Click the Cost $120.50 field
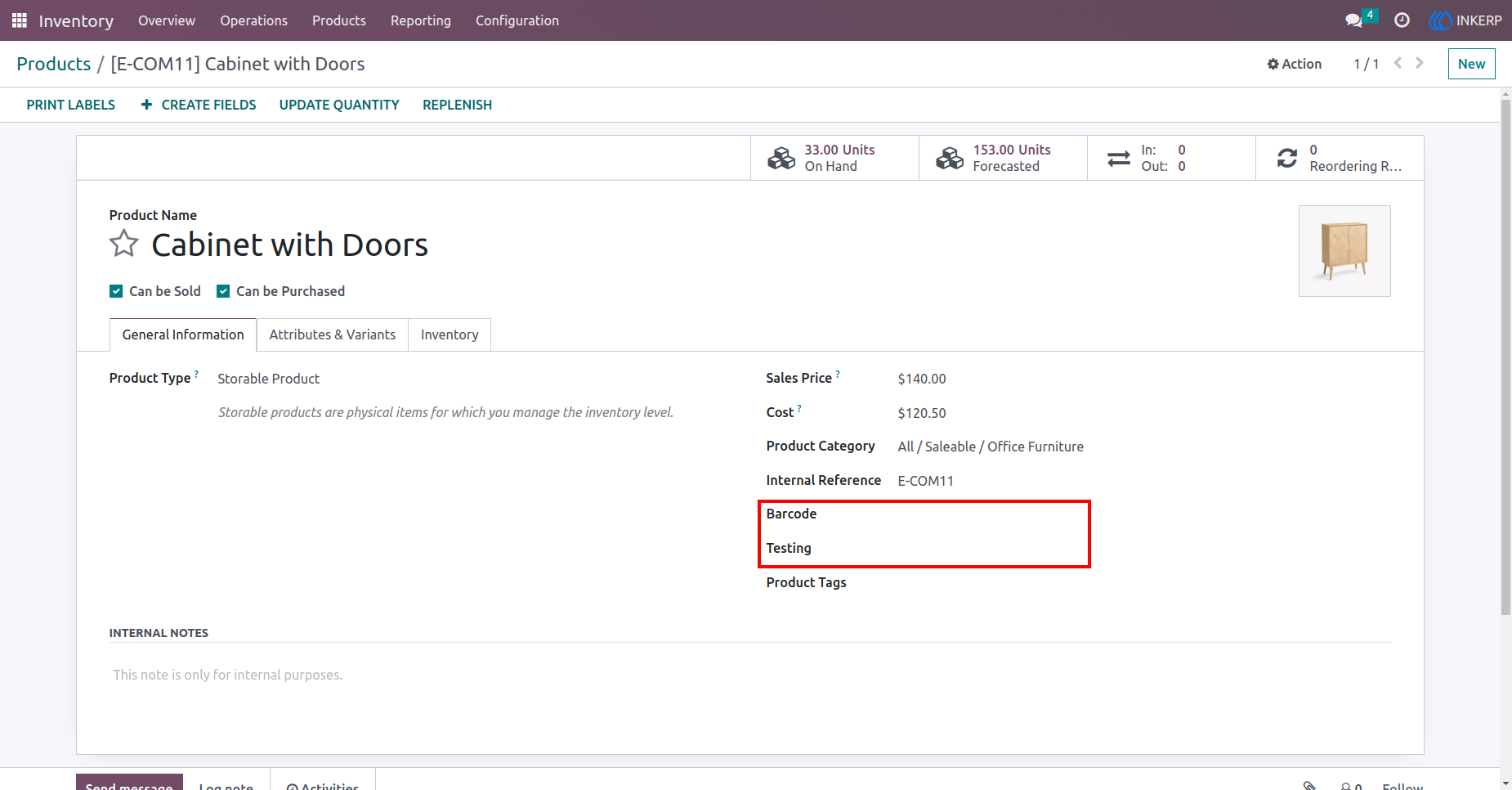Image resolution: width=1512 pixels, height=790 pixels. pyautogui.click(x=922, y=413)
